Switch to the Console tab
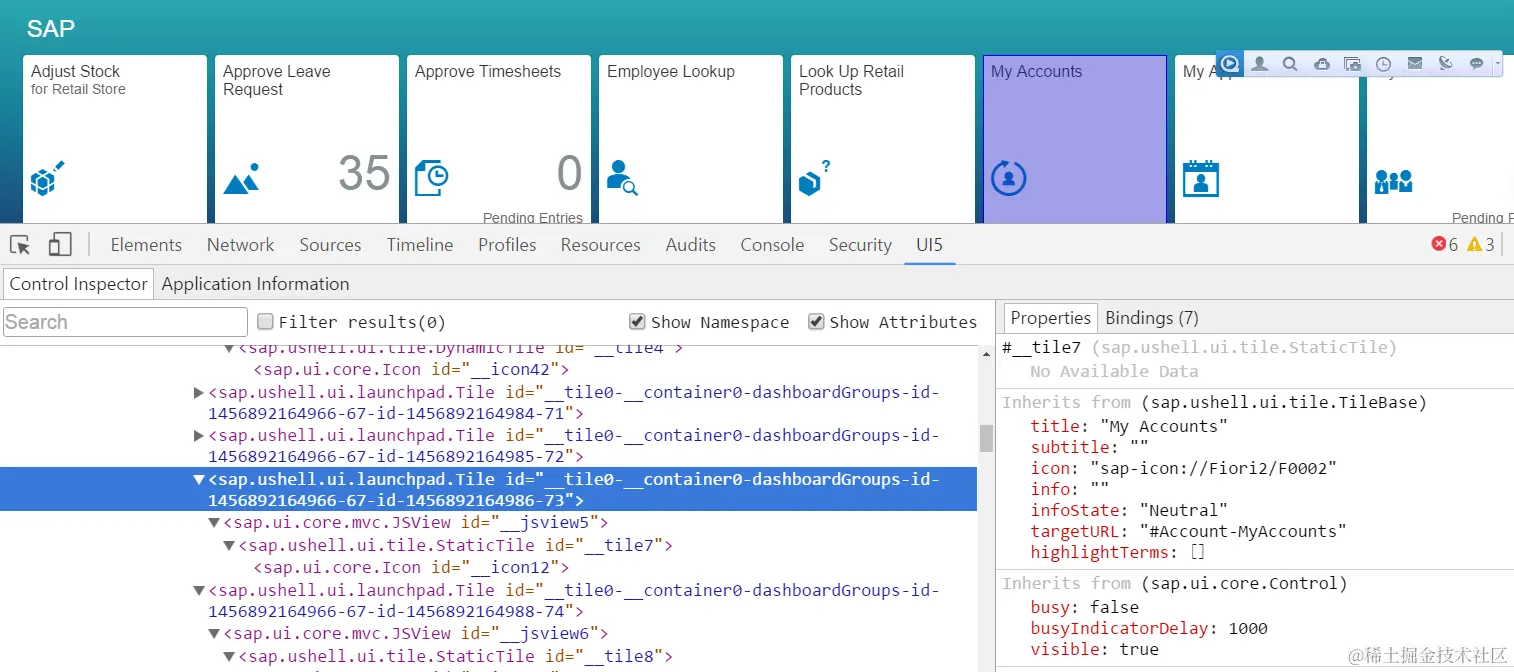1514x672 pixels. click(772, 245)
